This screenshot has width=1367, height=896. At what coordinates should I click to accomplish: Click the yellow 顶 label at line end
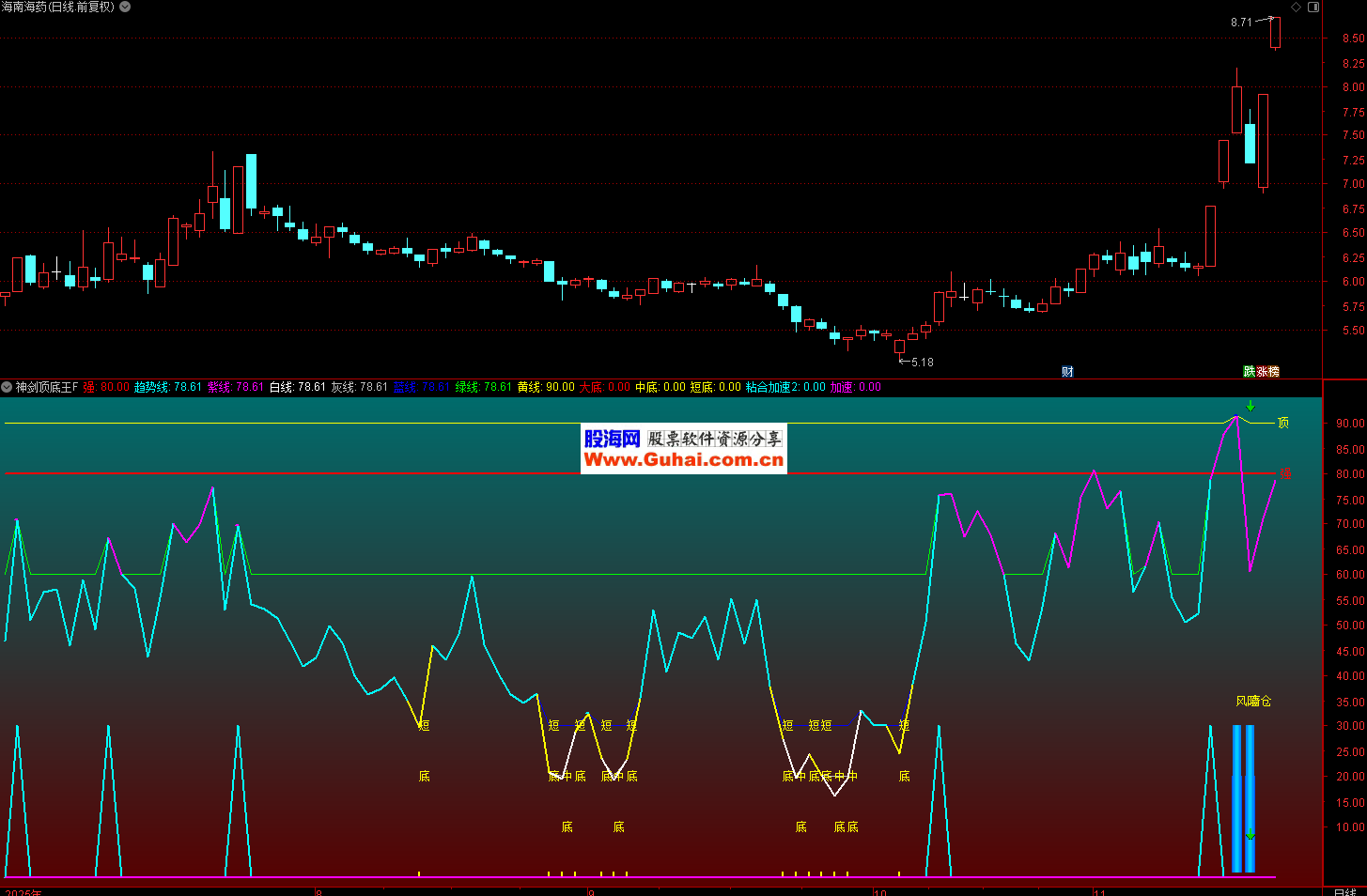pos(1283,423)
